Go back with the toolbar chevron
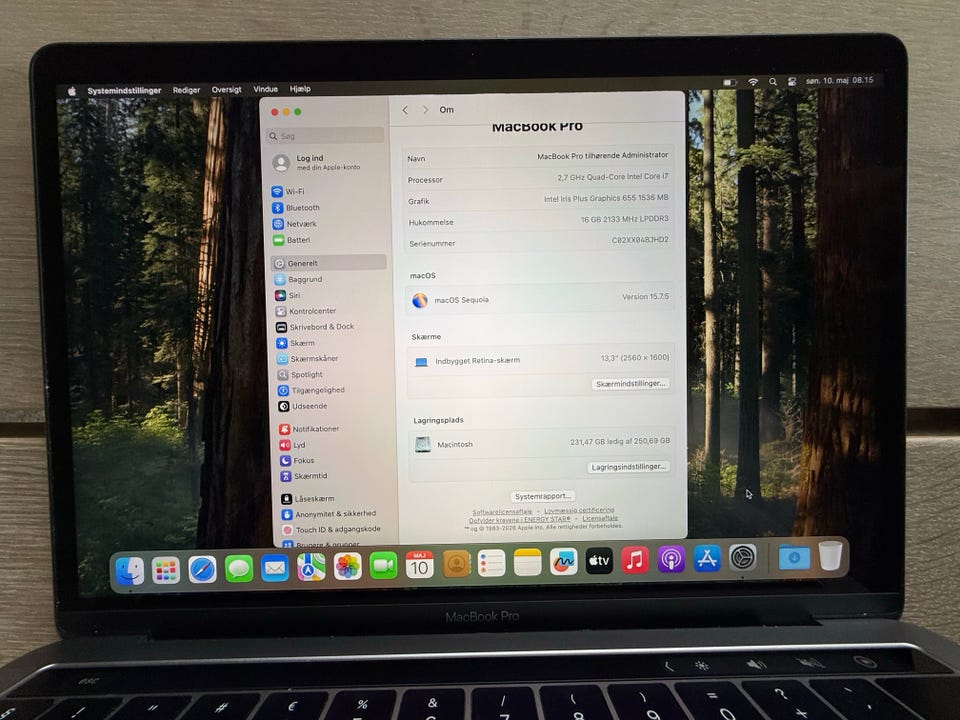 coord(405,110)
